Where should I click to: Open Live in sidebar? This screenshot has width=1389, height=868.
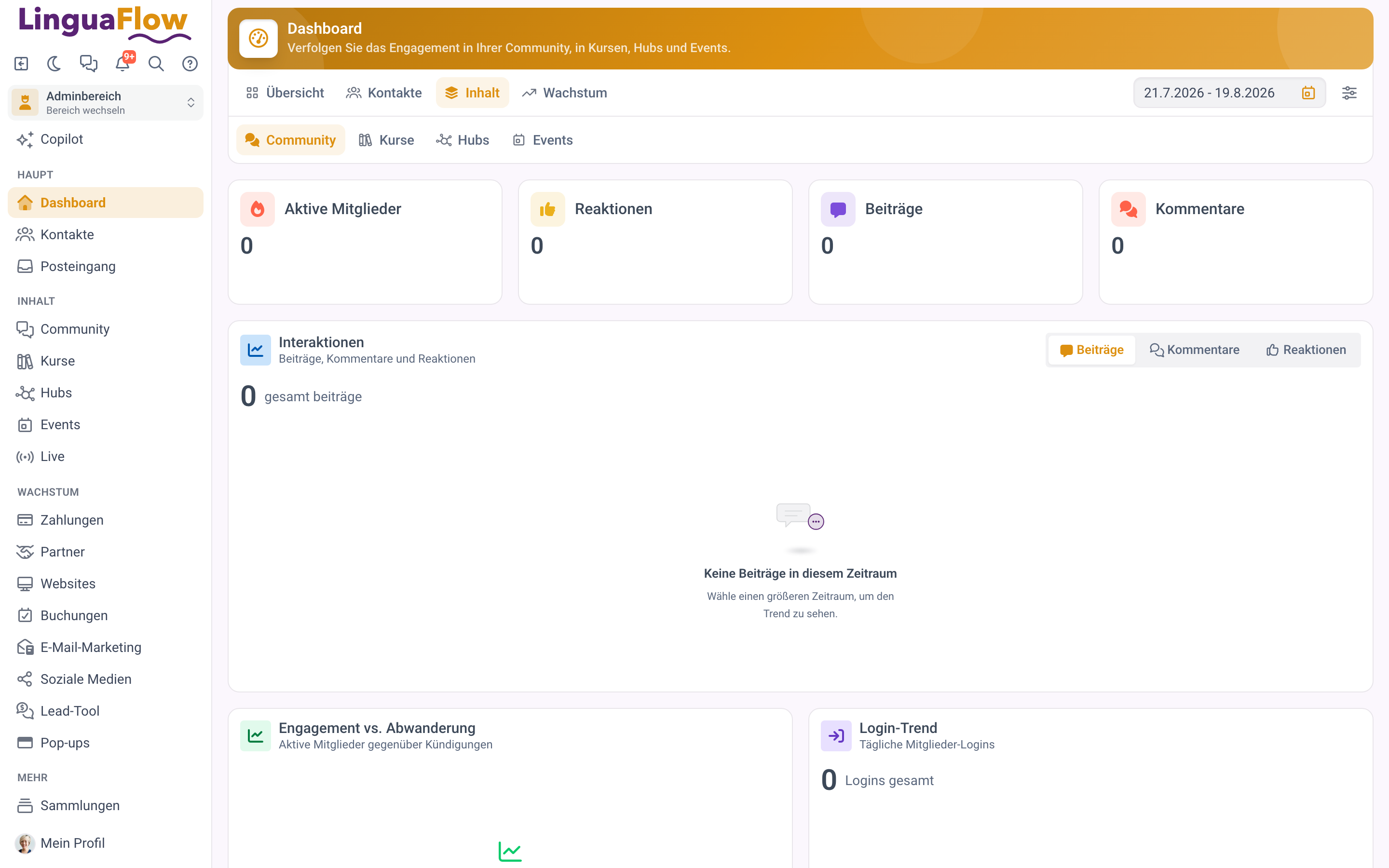coord(106,456)
